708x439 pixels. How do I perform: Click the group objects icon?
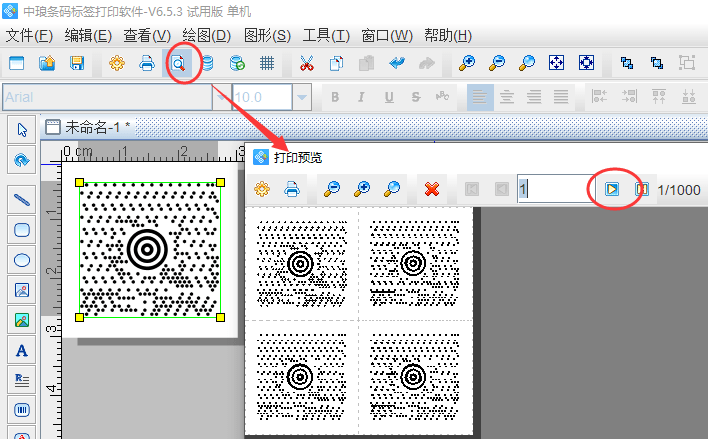pyautogui.click(x=687, y=63)
